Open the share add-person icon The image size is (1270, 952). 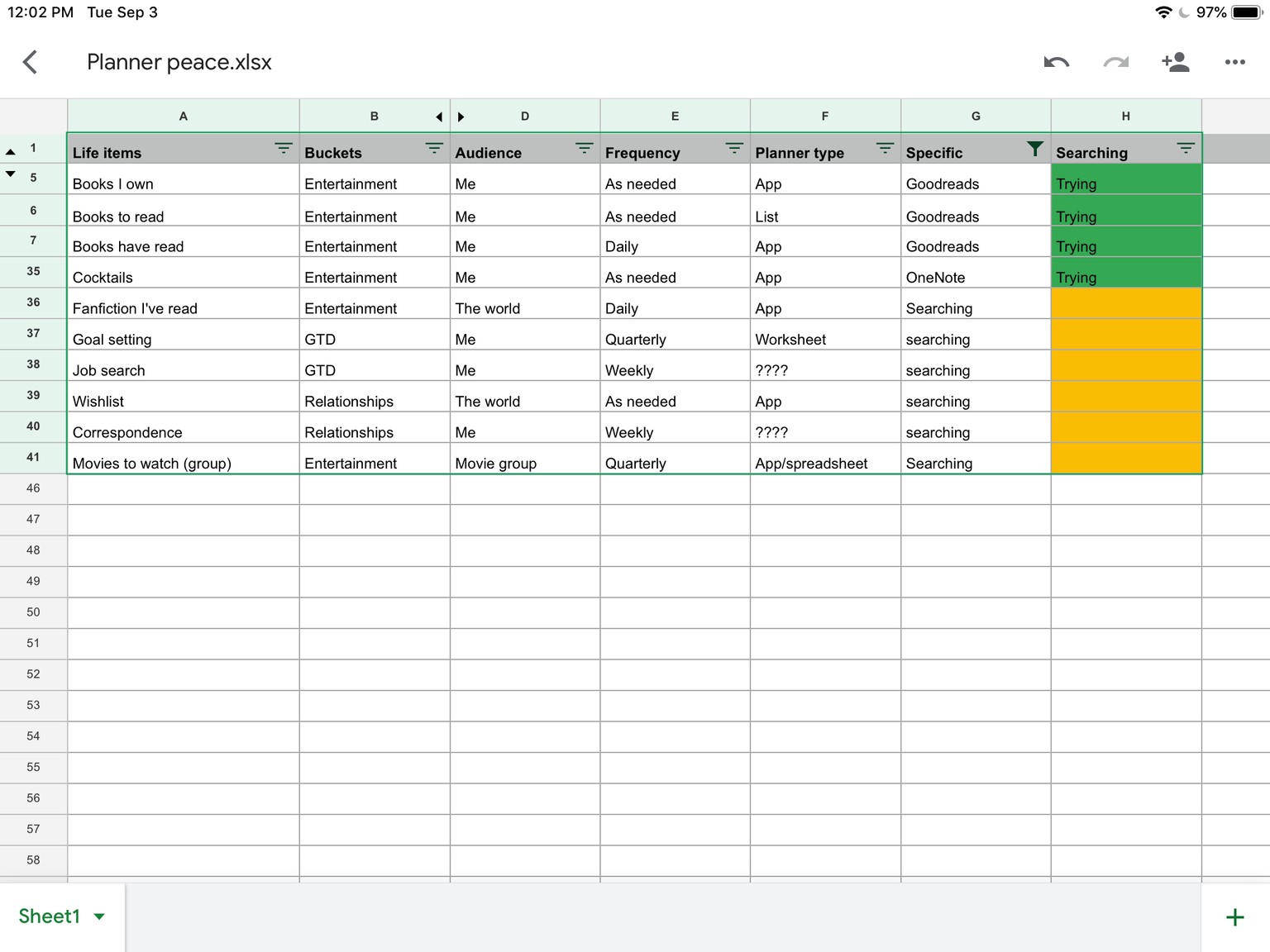tap(1175, 62)
